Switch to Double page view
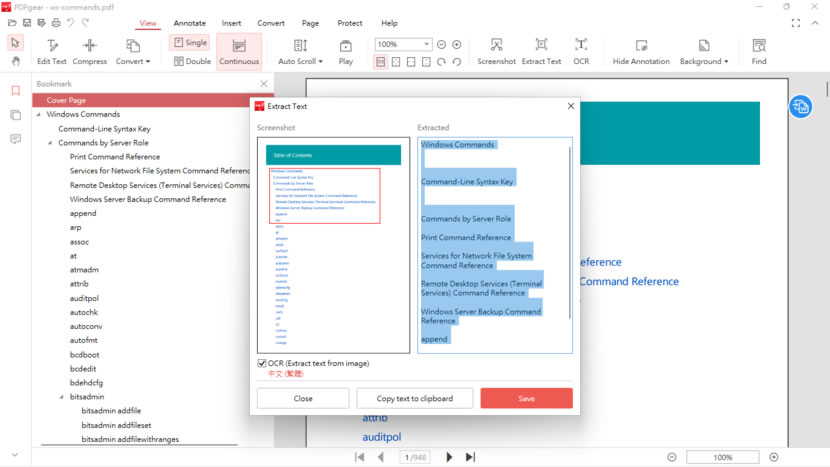This screenshot has height=467, width=830. click(192, 61)
